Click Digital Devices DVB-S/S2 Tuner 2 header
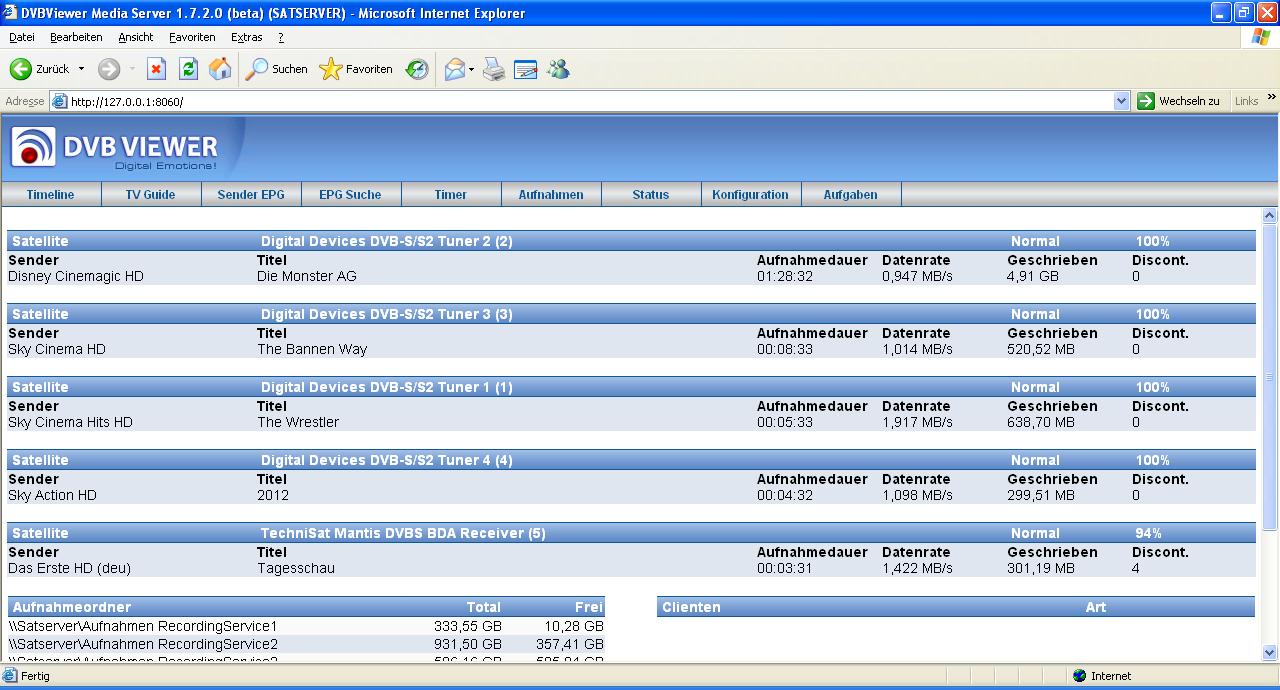Viewport: 1280px width, 690px height. (387, 241)
